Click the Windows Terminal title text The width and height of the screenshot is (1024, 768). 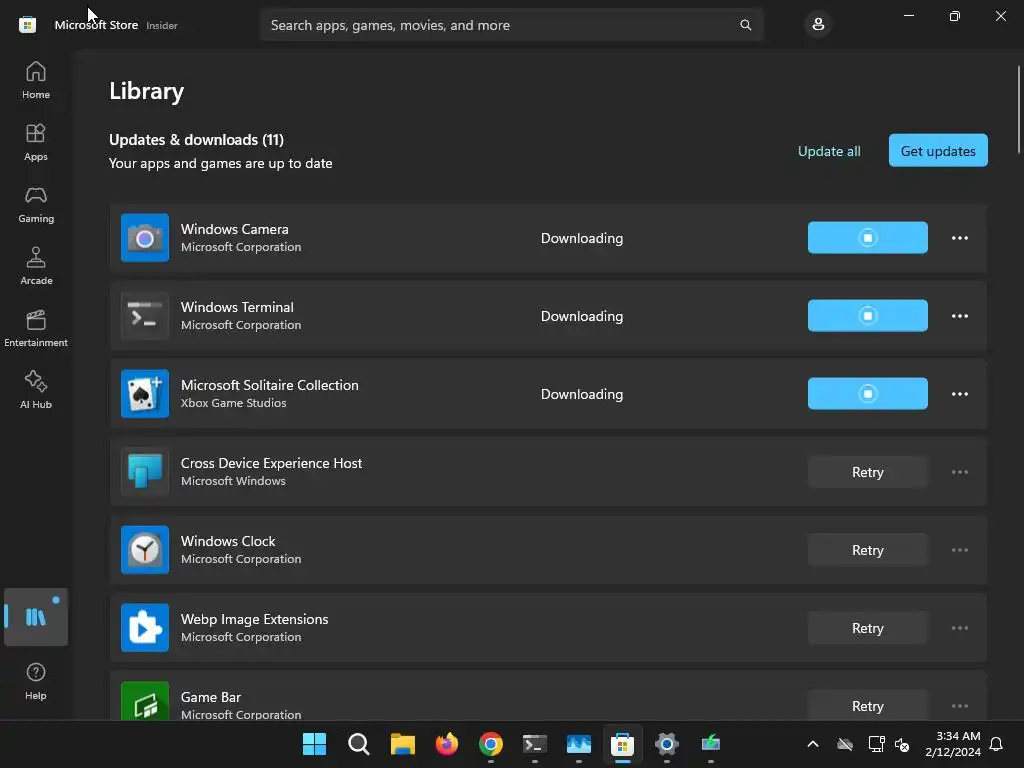pyautogui.click(x=237, y=307)
